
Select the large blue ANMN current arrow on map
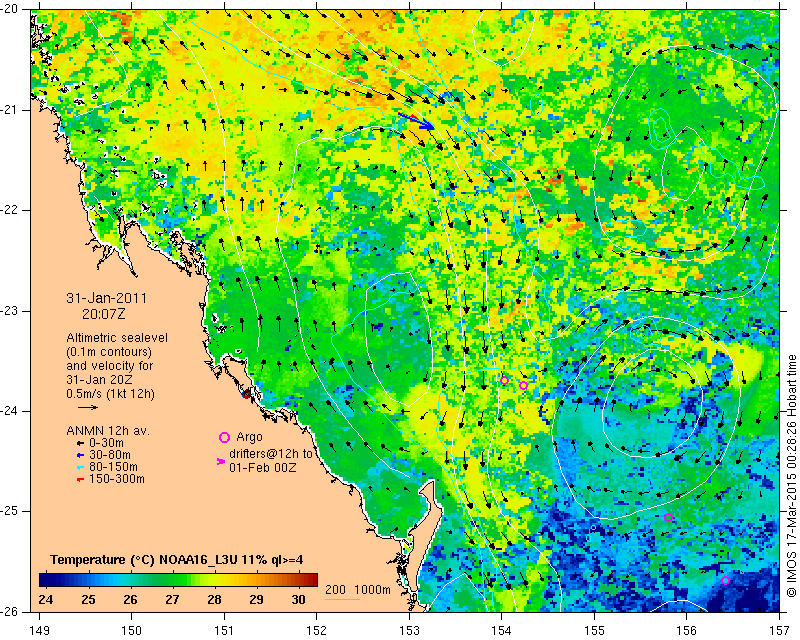(416, 121)
